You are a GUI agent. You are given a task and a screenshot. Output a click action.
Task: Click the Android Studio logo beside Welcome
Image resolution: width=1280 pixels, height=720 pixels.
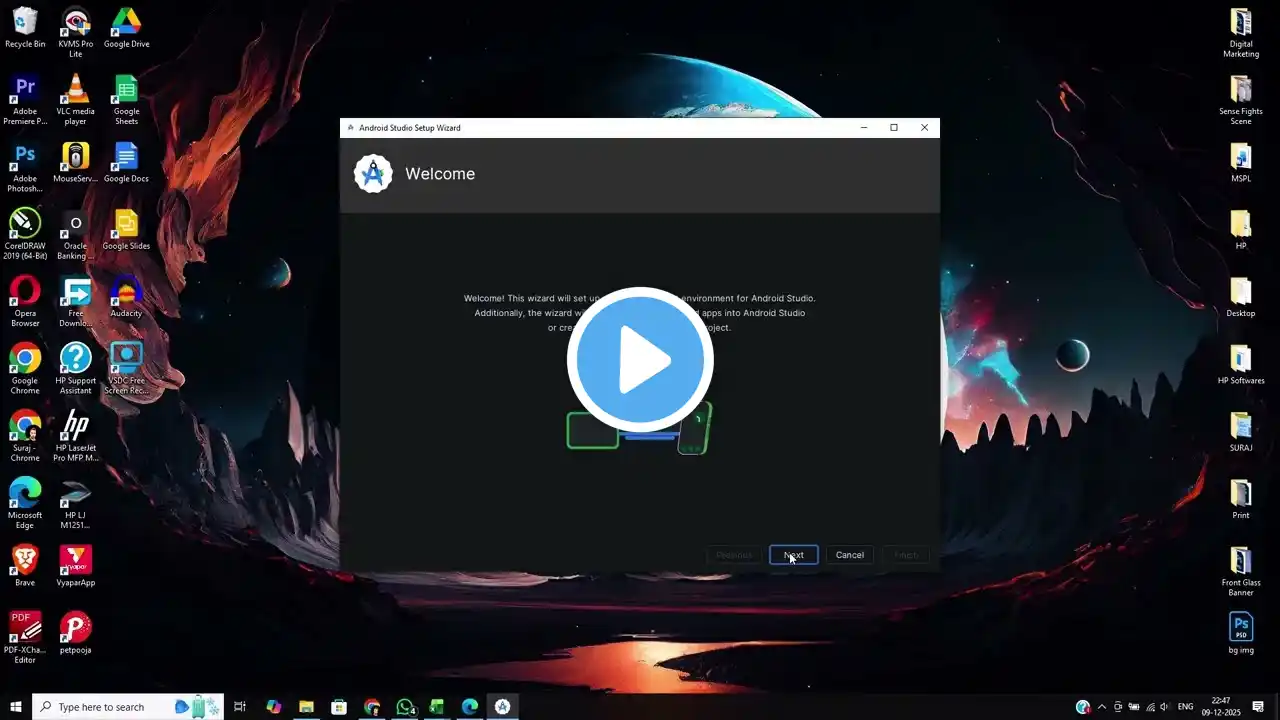[373, 174]
